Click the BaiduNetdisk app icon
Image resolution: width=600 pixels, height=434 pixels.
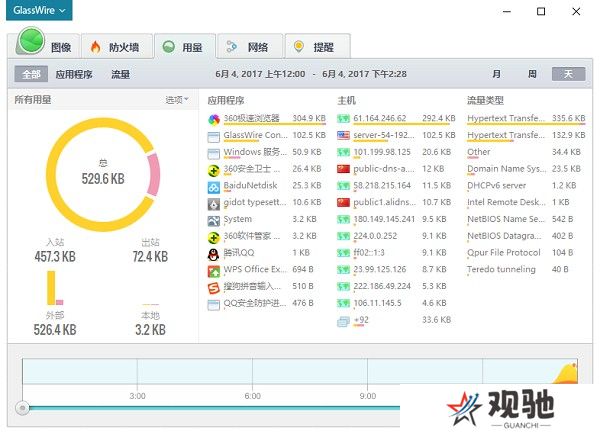click(x=214, y=187)
